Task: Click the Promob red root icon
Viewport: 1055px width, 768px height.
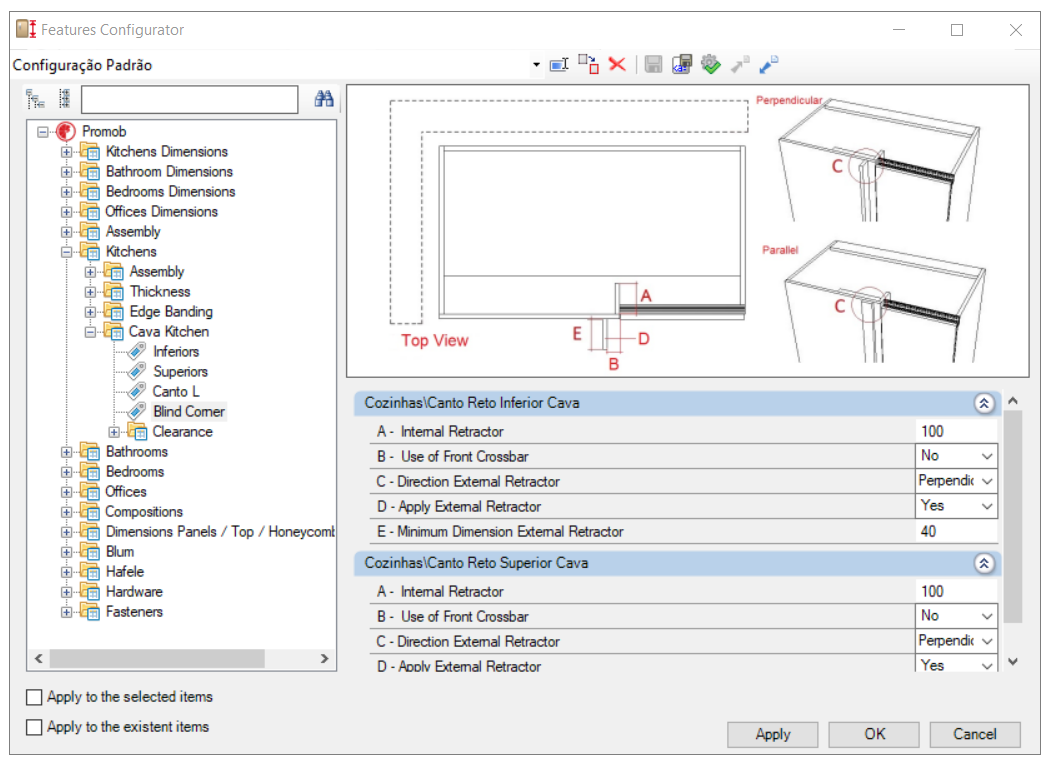Action: click(x=66, y=131)
